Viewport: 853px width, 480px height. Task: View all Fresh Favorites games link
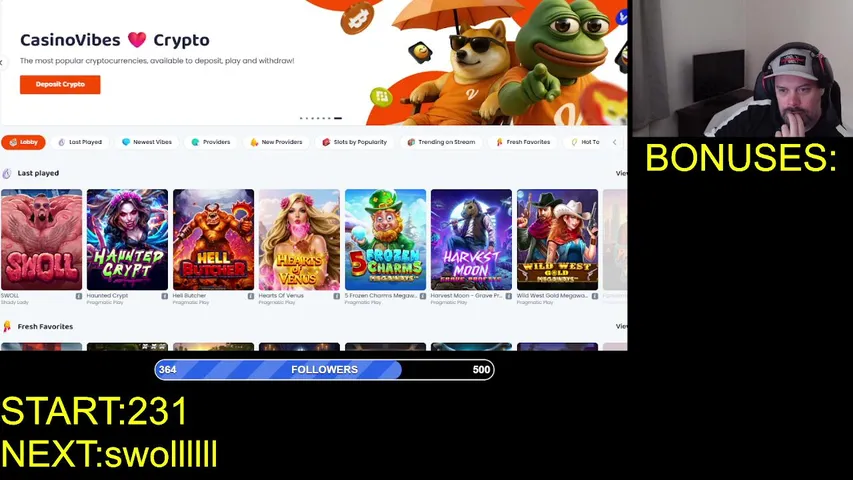coord(621,327)
